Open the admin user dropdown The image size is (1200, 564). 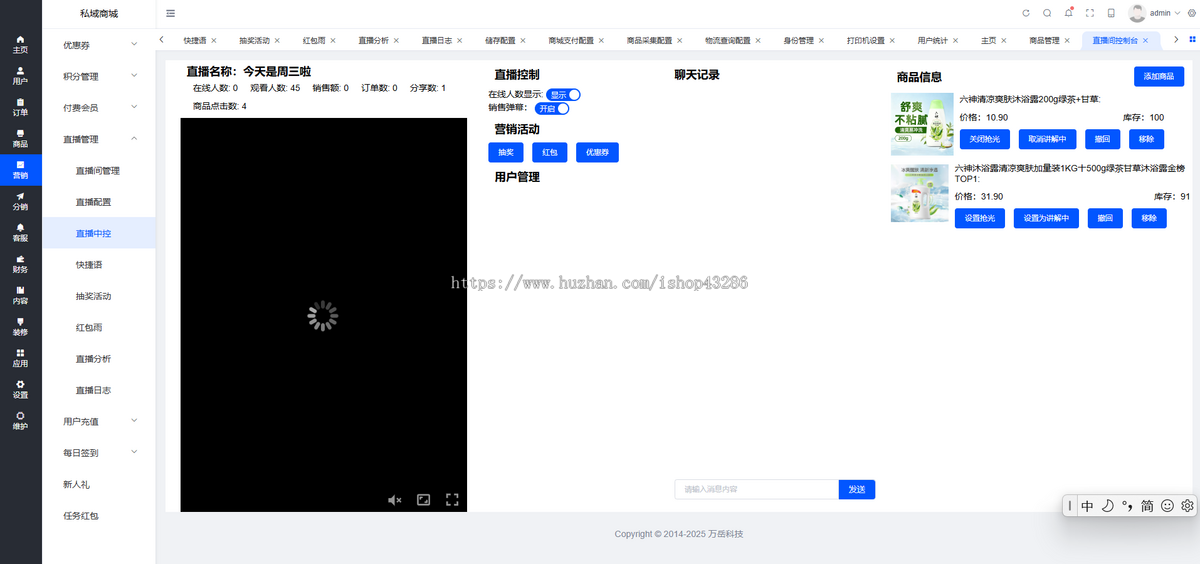pos(1153,13)
